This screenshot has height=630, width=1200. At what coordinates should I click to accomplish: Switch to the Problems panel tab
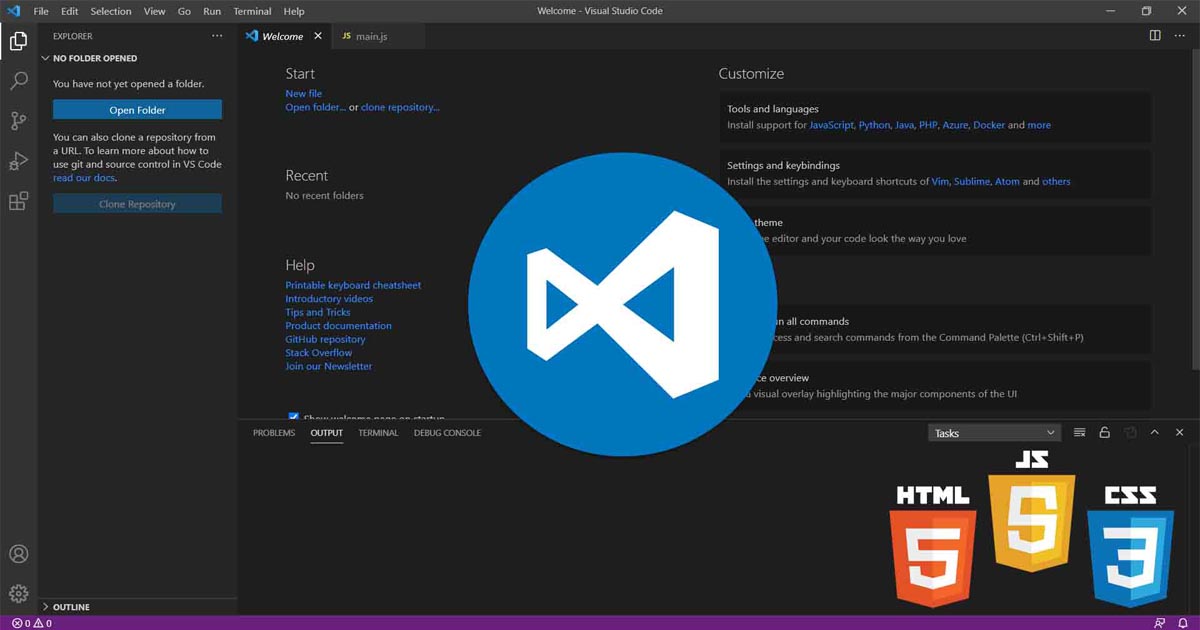pyautogui.click(x=274, y=433)
